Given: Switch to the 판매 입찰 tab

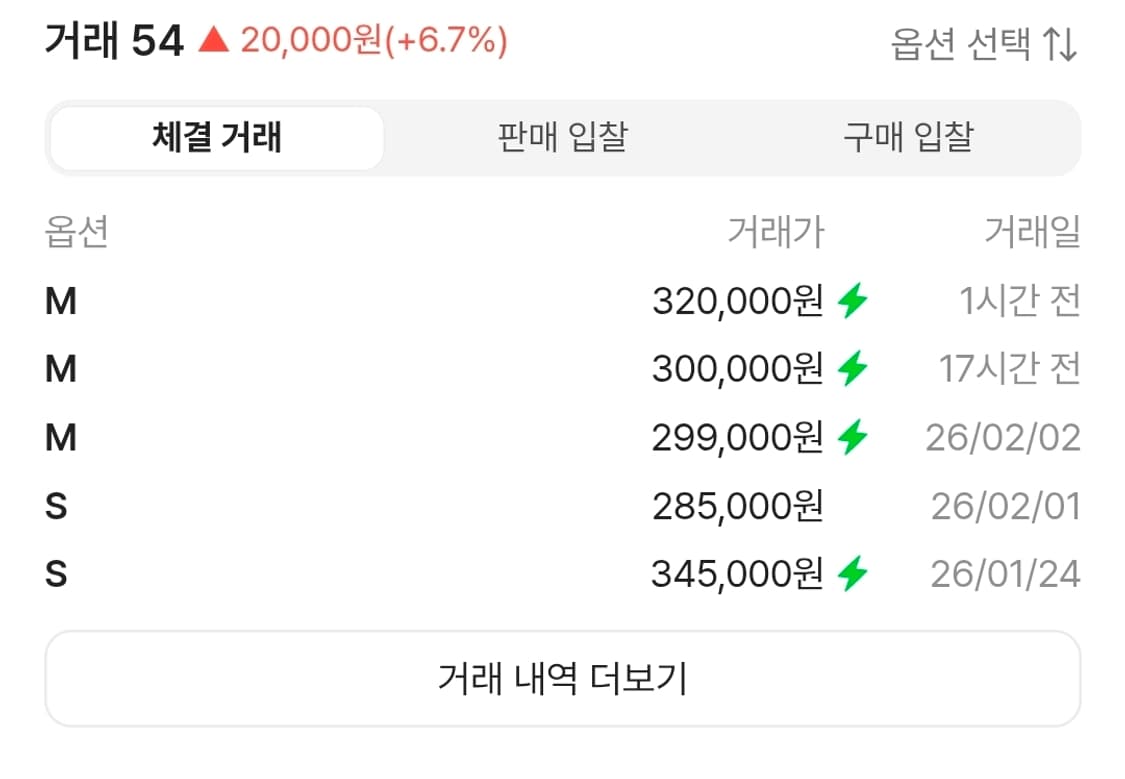Looking at the screenshot, I should pyautogui.click(x=560, y=139).
